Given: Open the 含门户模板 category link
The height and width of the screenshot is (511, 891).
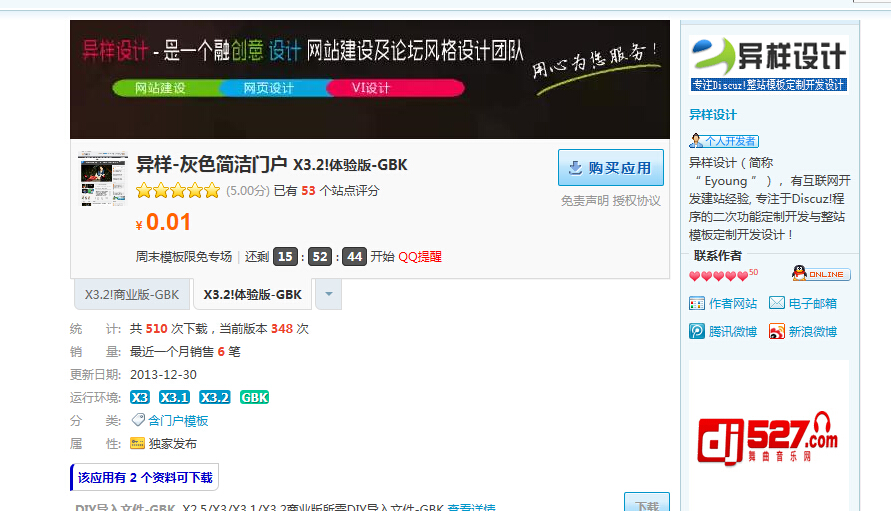Looking at the screenshot, I should coord(178,421).
